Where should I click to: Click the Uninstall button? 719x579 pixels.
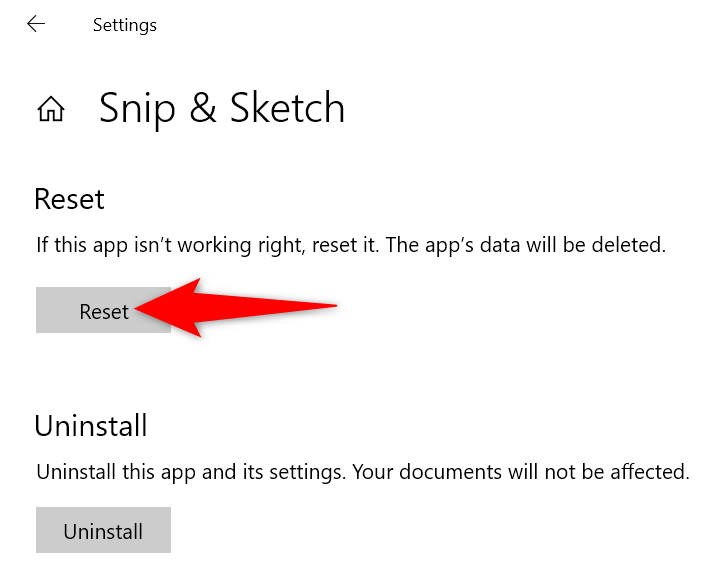(103, 531)
